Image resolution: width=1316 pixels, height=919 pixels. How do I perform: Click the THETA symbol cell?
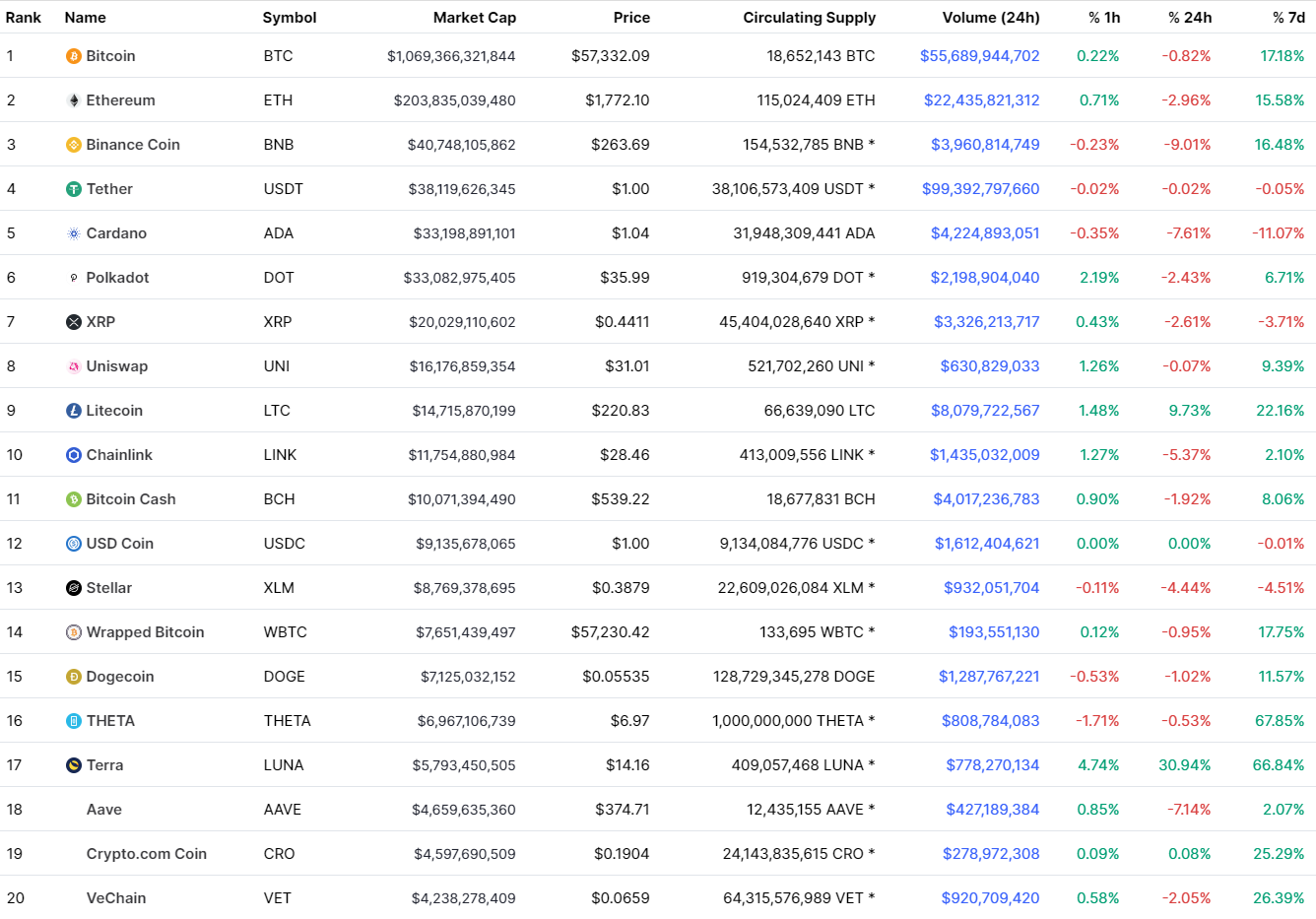(x=287, y=721)
